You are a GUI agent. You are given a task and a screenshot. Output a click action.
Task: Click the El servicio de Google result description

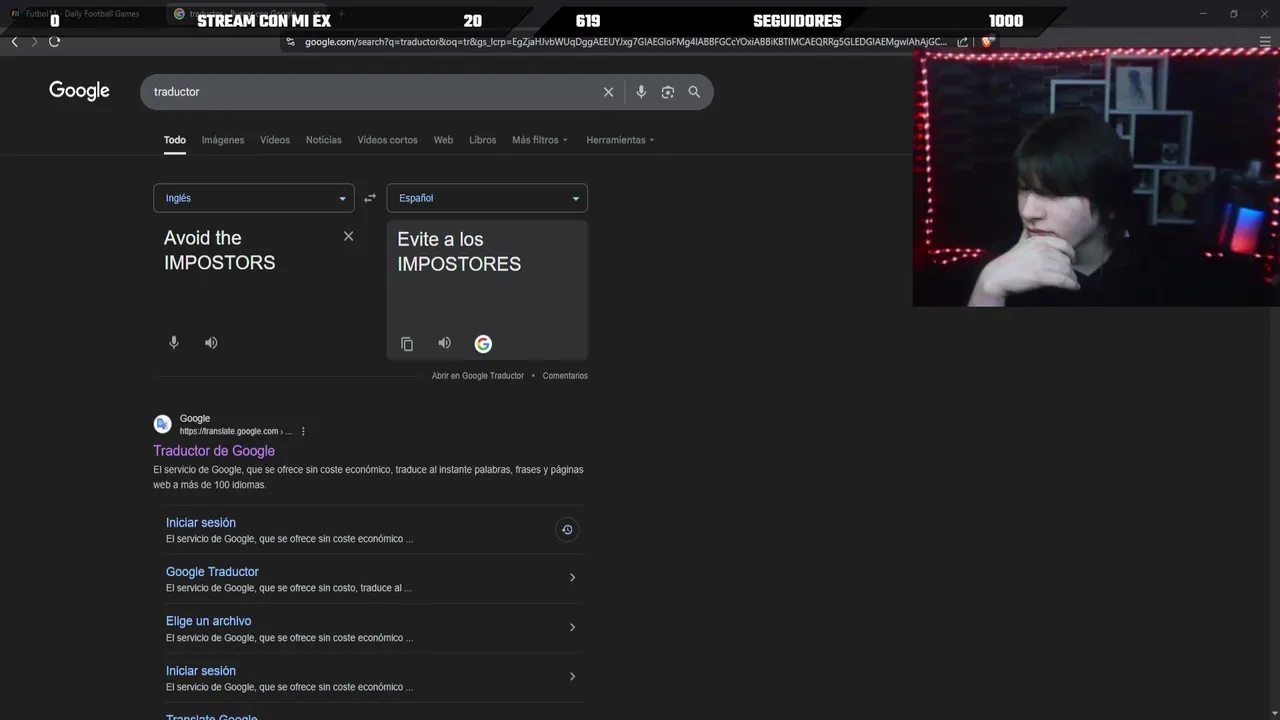click(x=368, y=477)
